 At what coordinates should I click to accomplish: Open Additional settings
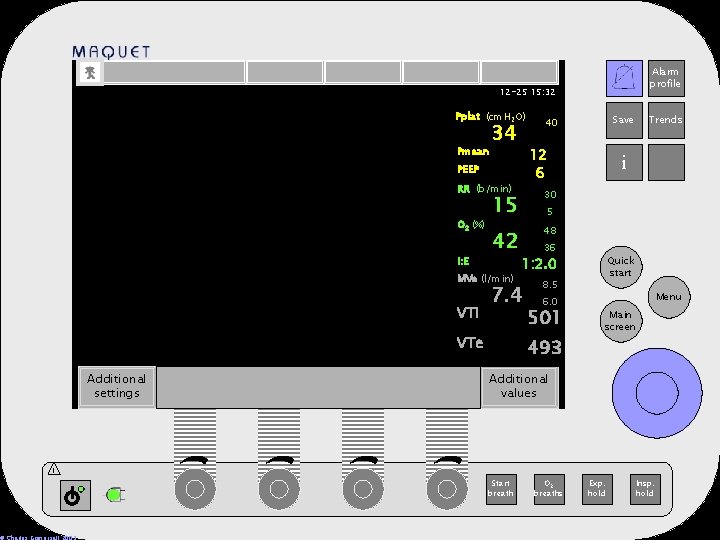point(117,386)
